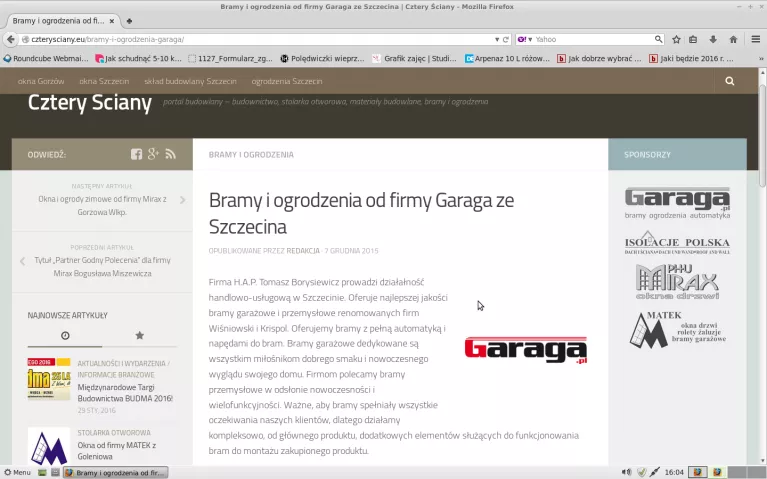
Task: Click the search magnifier in Yahoo box
Action: (658, 39)
